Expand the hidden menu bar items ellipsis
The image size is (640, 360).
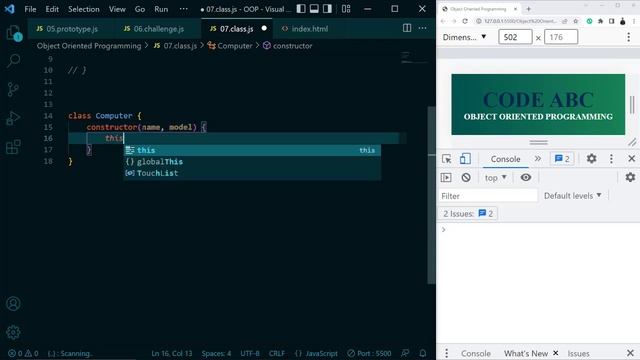click(184, 9)
